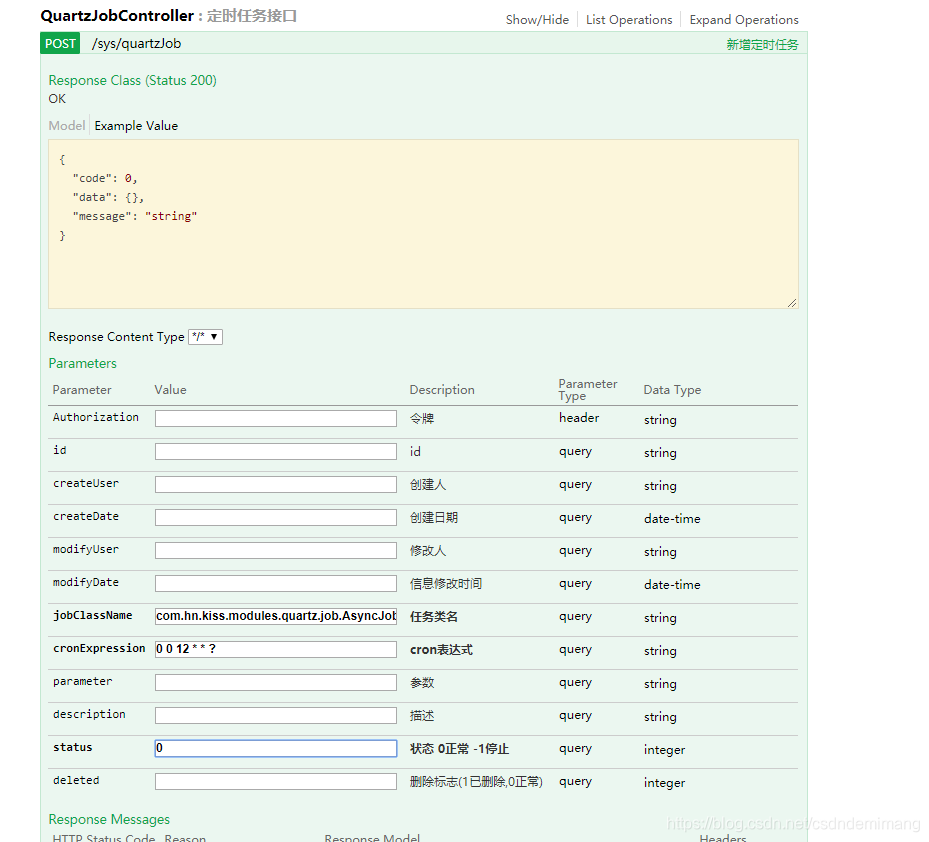Click the cronExpression input field
The image size is (929, 842).
point(276,649)
